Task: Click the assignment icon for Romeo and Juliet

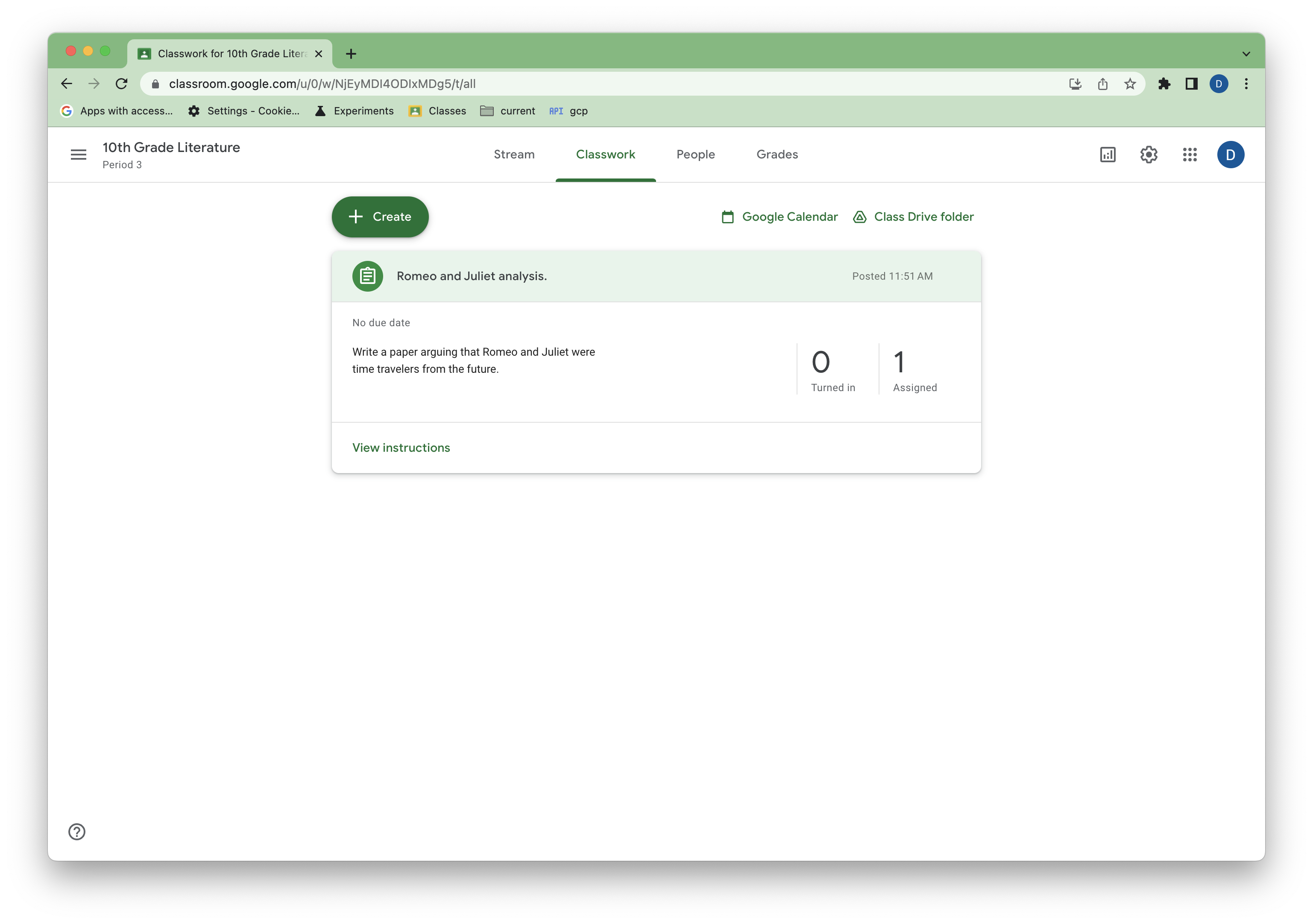Action: [368, 276]
